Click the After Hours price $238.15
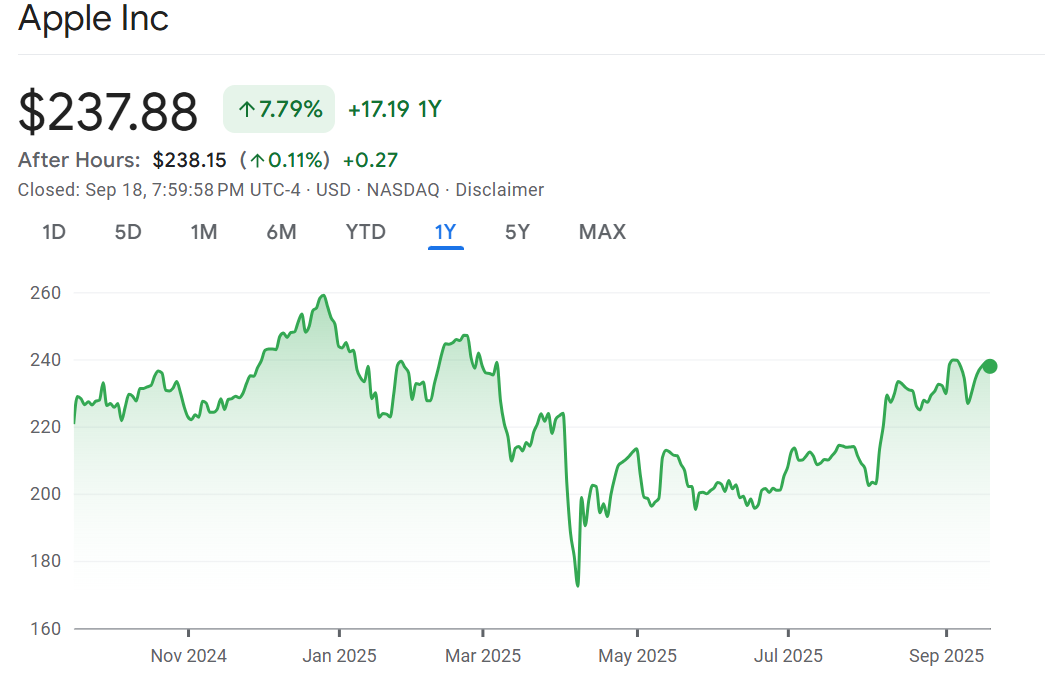 pos(189,160)
